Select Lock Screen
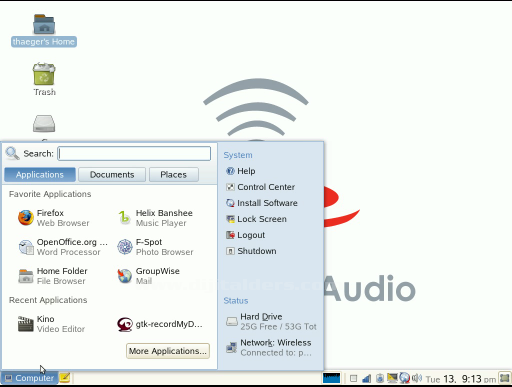 [x=256, y=219]
